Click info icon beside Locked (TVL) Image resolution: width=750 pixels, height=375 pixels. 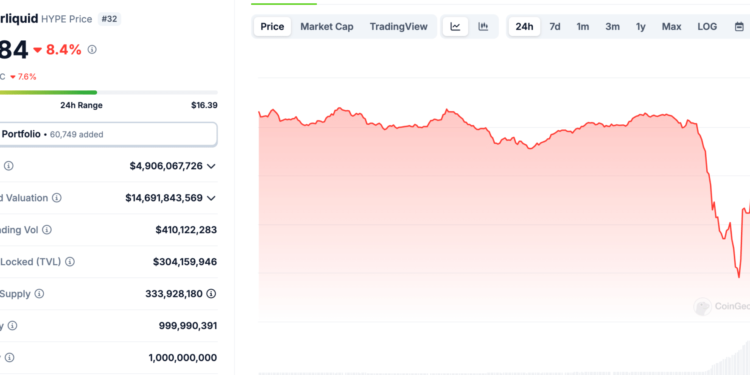pos(70,262)
